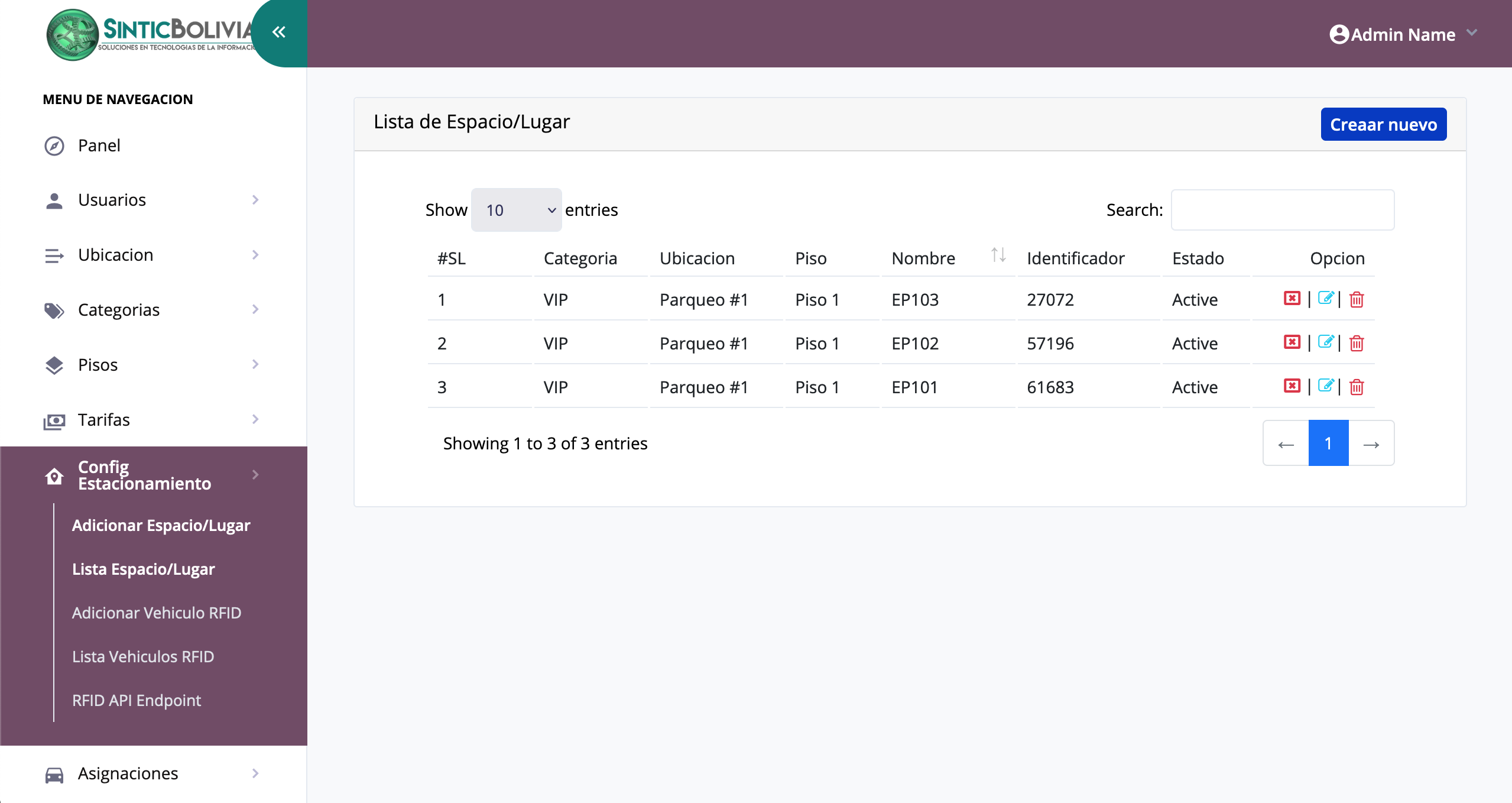Go to next page arrow in pagination
This screenshot has height=803, width=1512.
coord(1371,443)
